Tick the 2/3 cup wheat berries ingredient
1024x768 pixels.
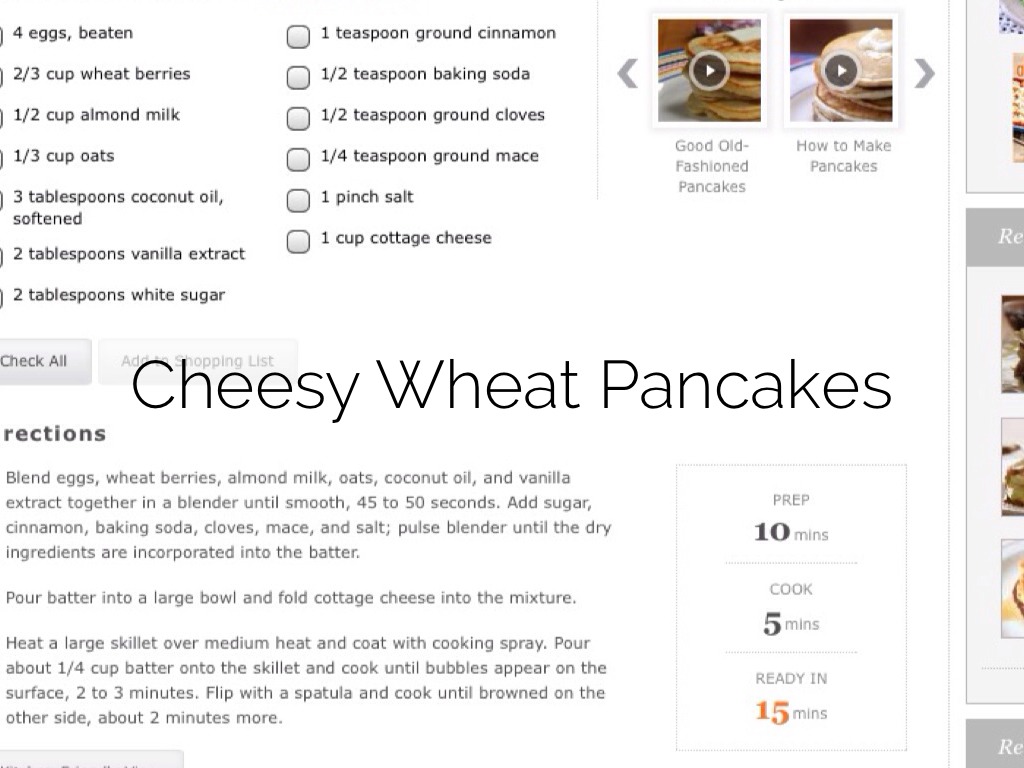pos(1,77)
